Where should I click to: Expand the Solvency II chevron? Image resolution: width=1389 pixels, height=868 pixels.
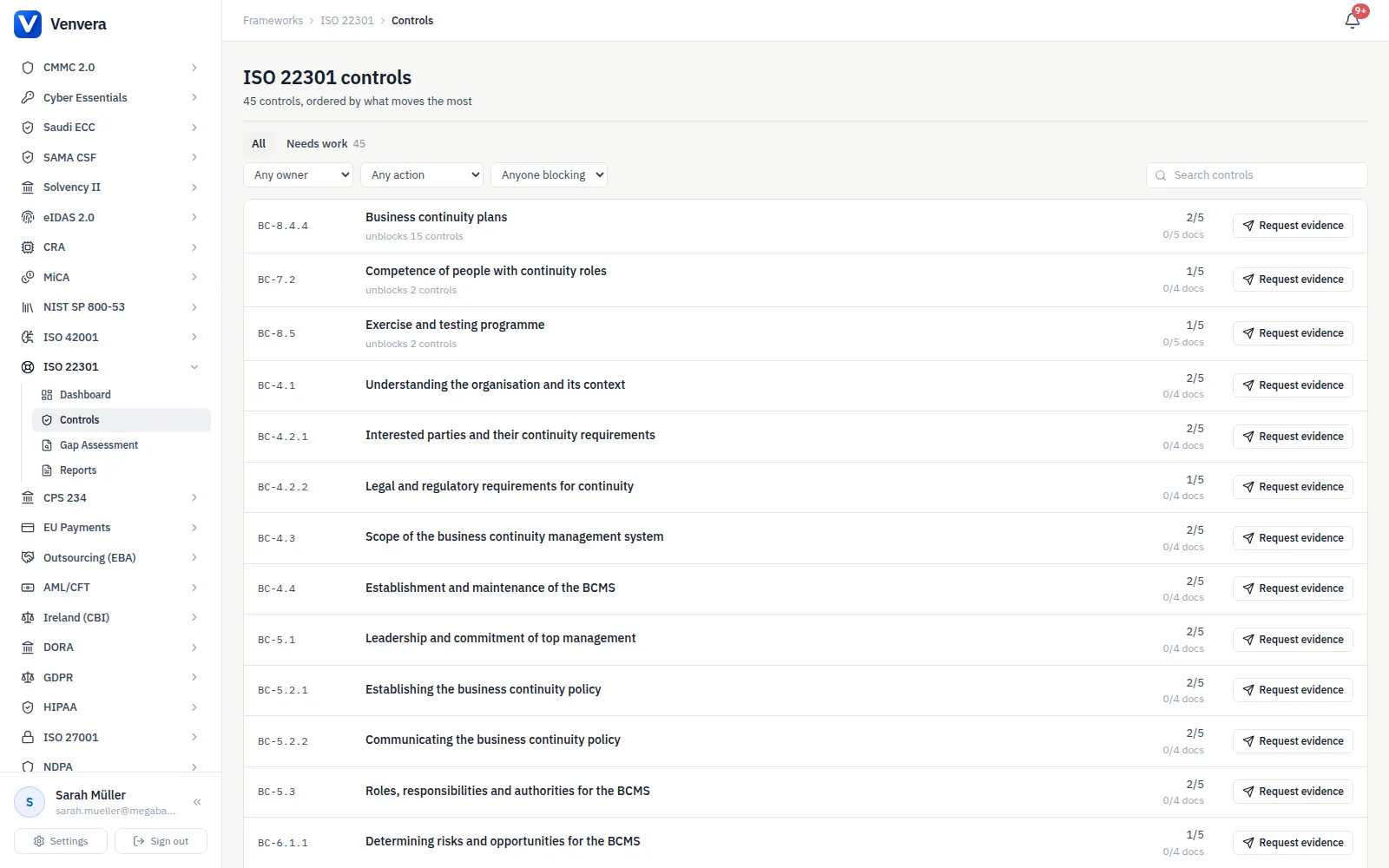pos(194,187)
